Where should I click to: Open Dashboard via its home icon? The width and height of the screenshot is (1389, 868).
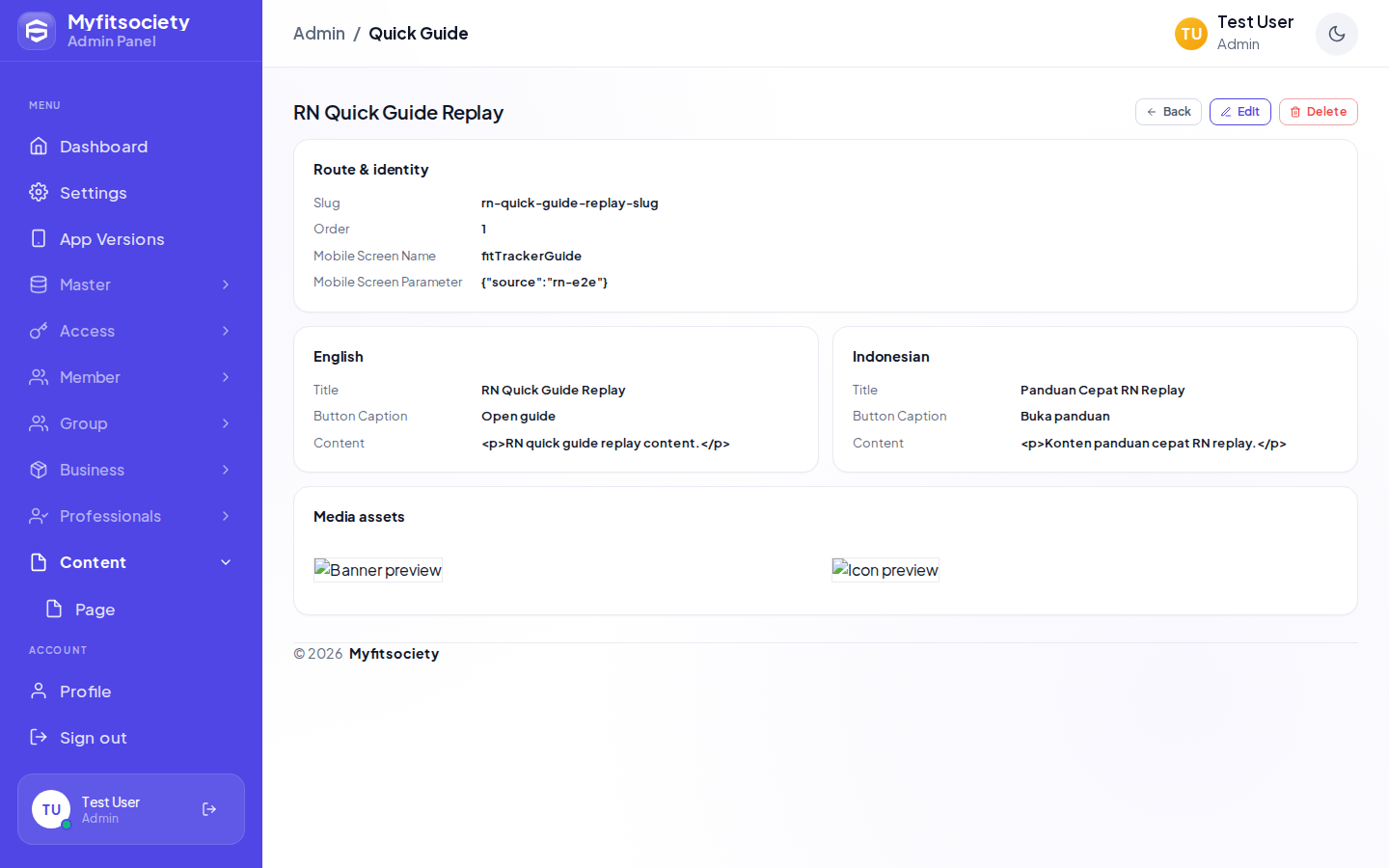click(39, 146)
